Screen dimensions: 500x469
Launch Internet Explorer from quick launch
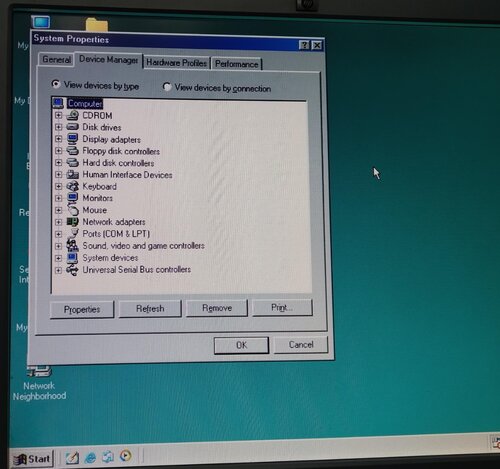[90, 457]
